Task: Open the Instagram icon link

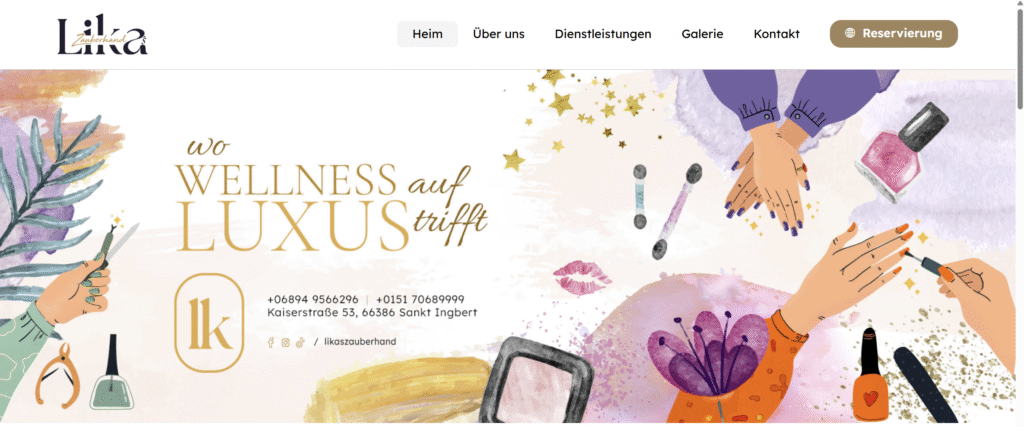Action: coord(285,342)
